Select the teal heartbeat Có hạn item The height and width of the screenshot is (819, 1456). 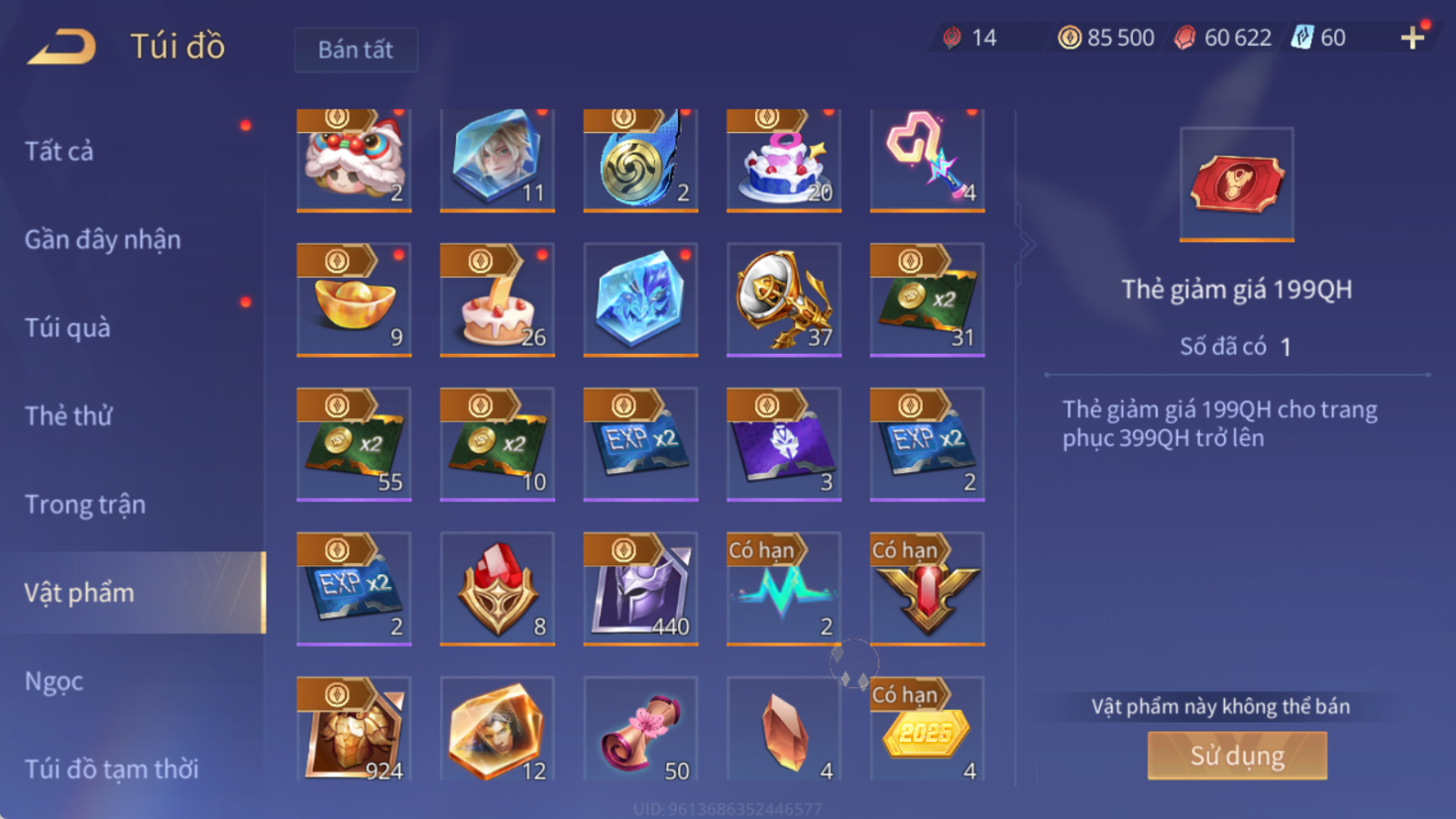pos(784,589)
